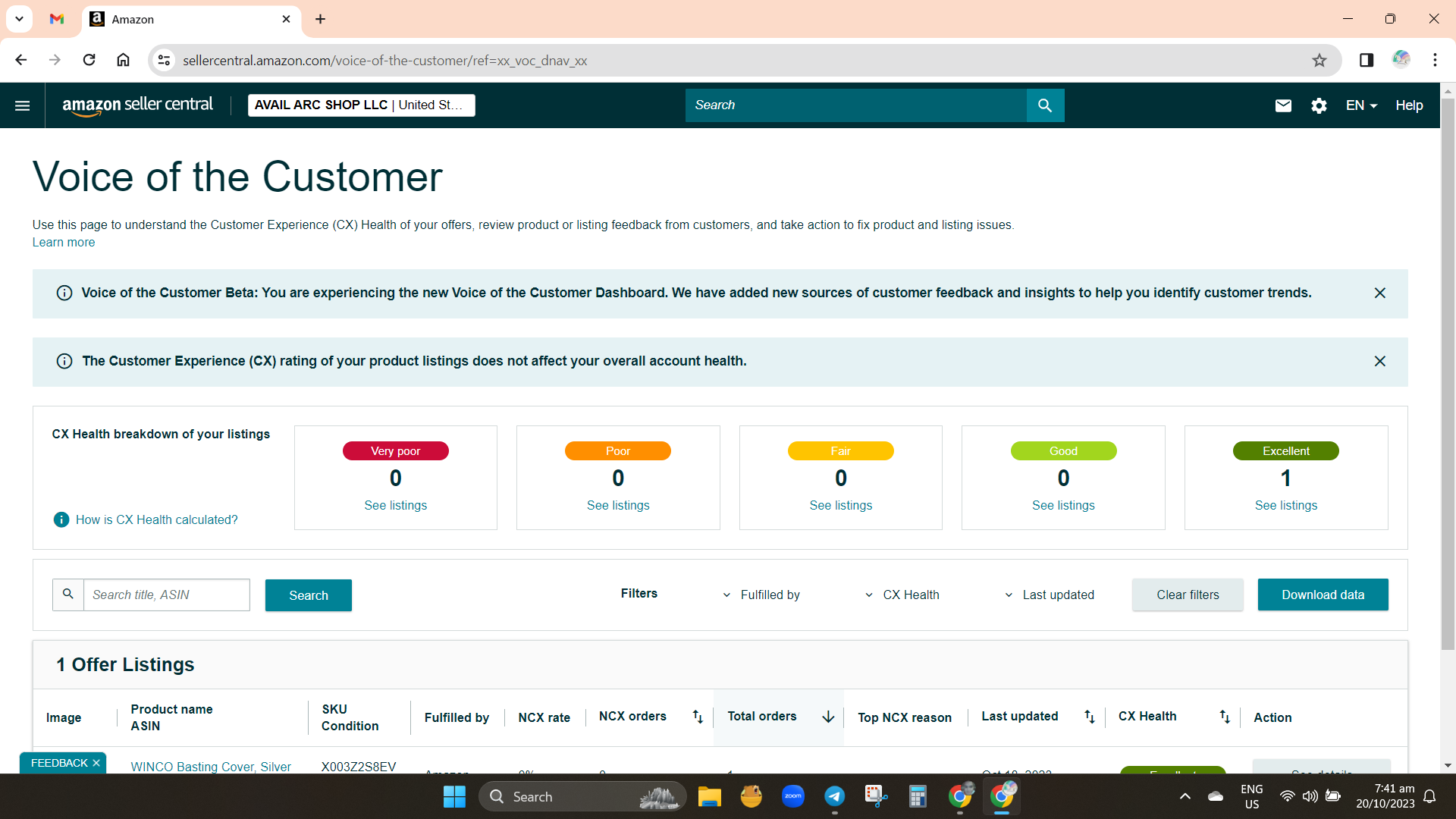Select the AVAIL ARC SHOP LLC account switcher

pos(361,105)
